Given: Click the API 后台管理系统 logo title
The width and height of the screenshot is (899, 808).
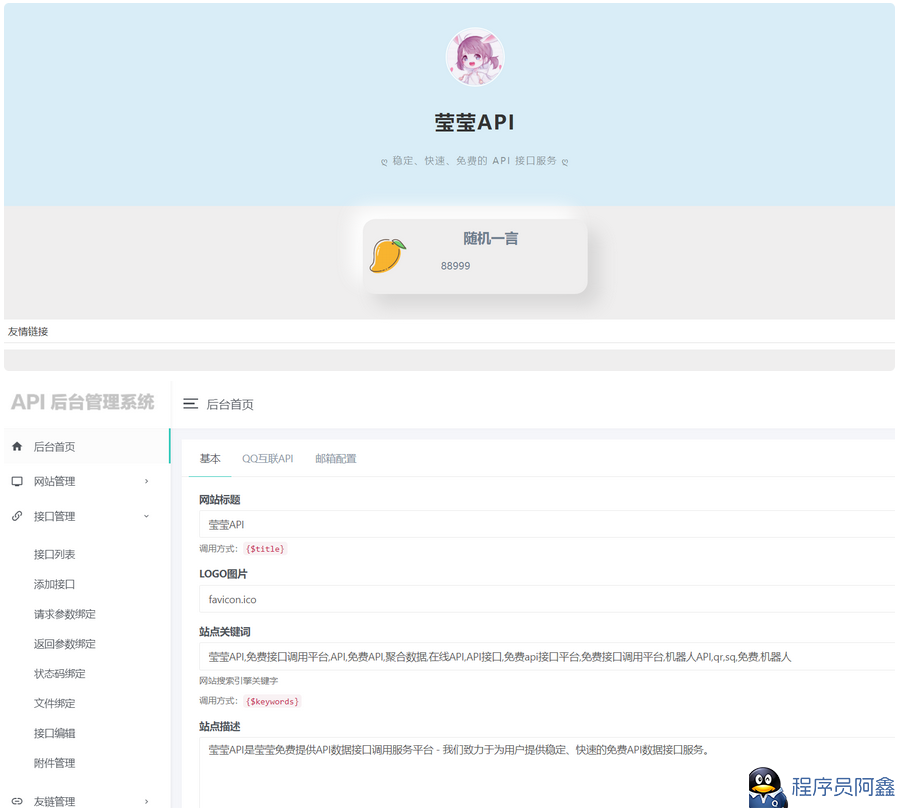Looking at the screenshot, I should 83,403.
